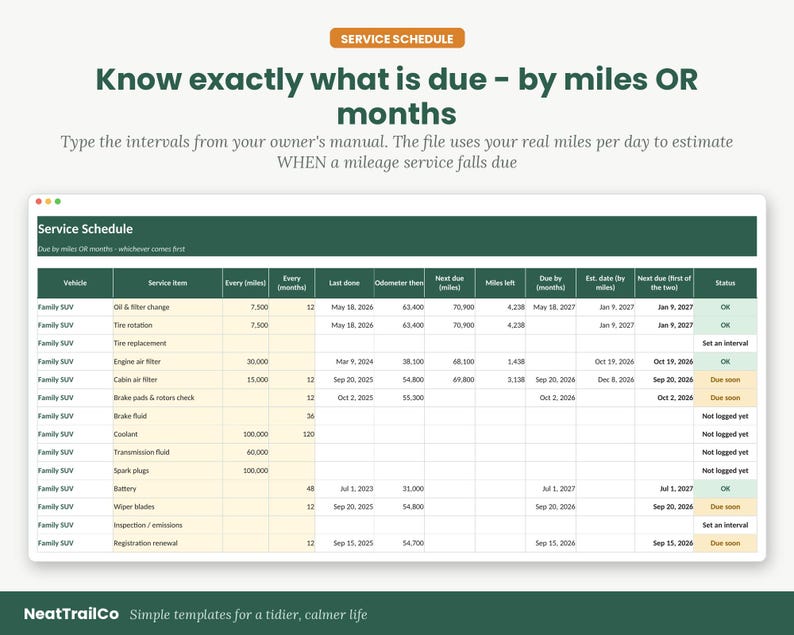Click the yellow minimize dot of the mockup window

coord(48,202)
